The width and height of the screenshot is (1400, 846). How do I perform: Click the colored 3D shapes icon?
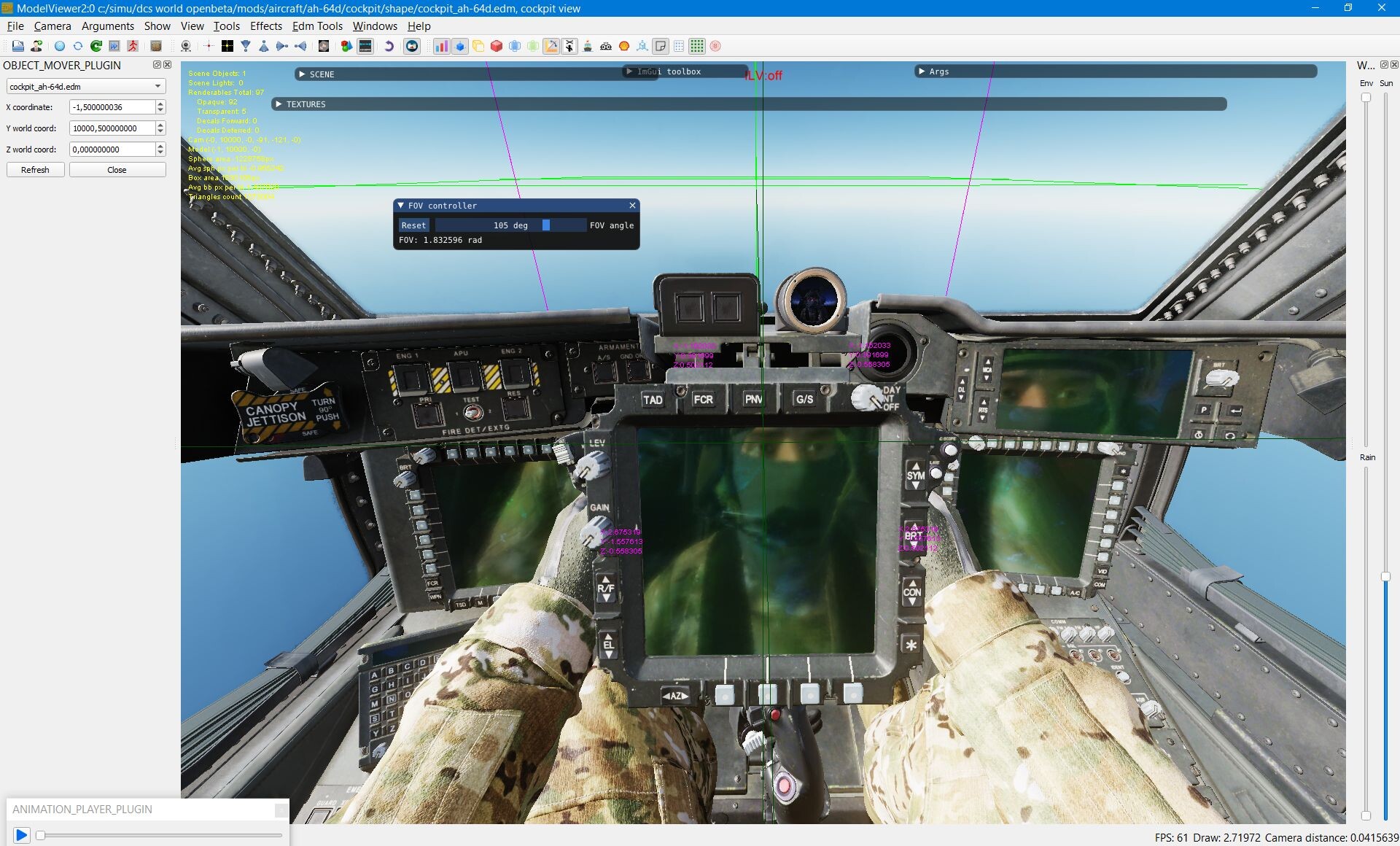point(346,46)
